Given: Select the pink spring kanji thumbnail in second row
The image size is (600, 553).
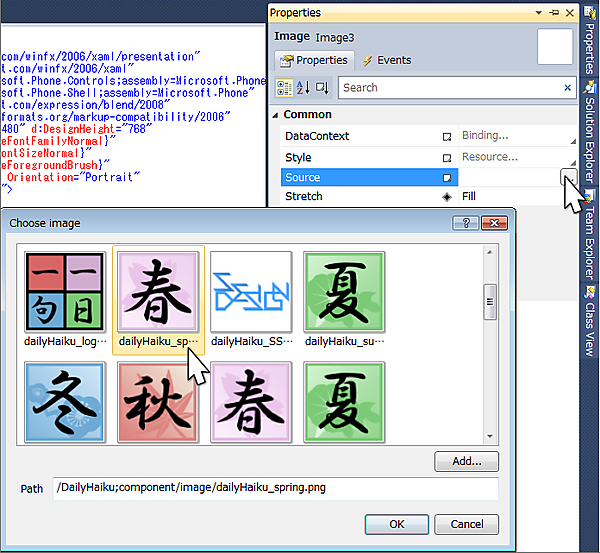Looking at the screenshot, I should click(251, 402).
